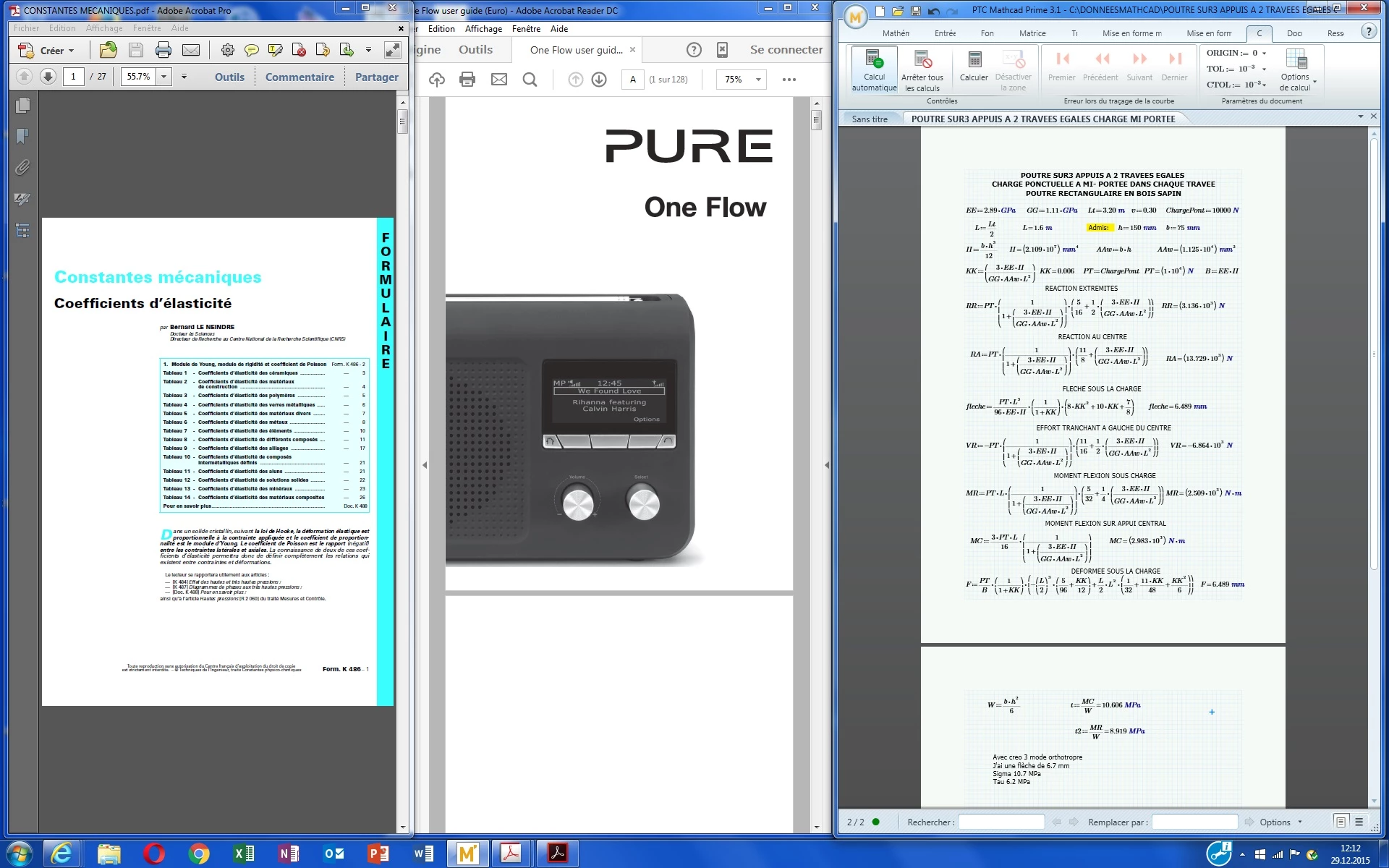
Task: Open the Fichier menu in Acrobat Pro
Action: (x=27, y=28)
